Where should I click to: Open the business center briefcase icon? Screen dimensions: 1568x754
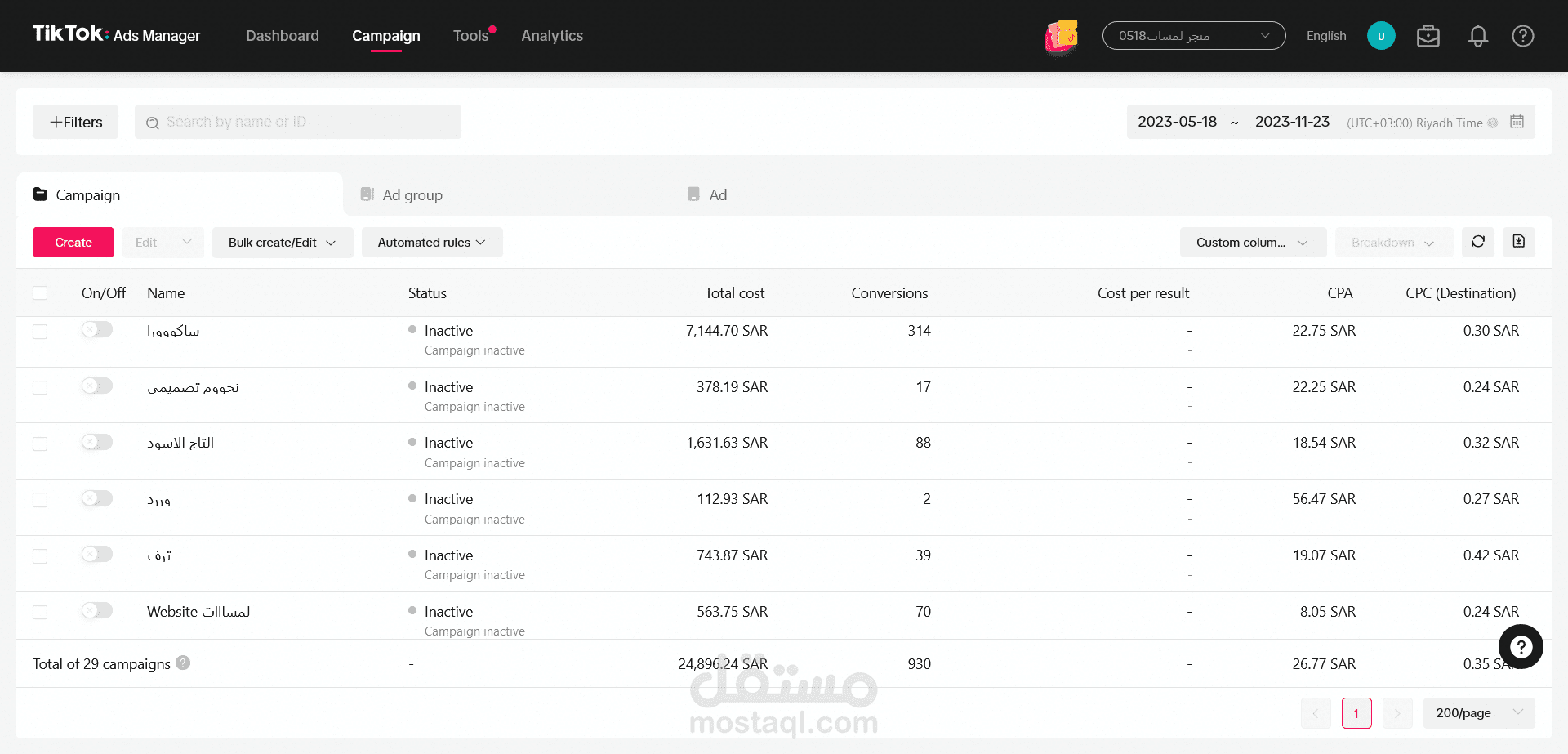click(1428, 36)
